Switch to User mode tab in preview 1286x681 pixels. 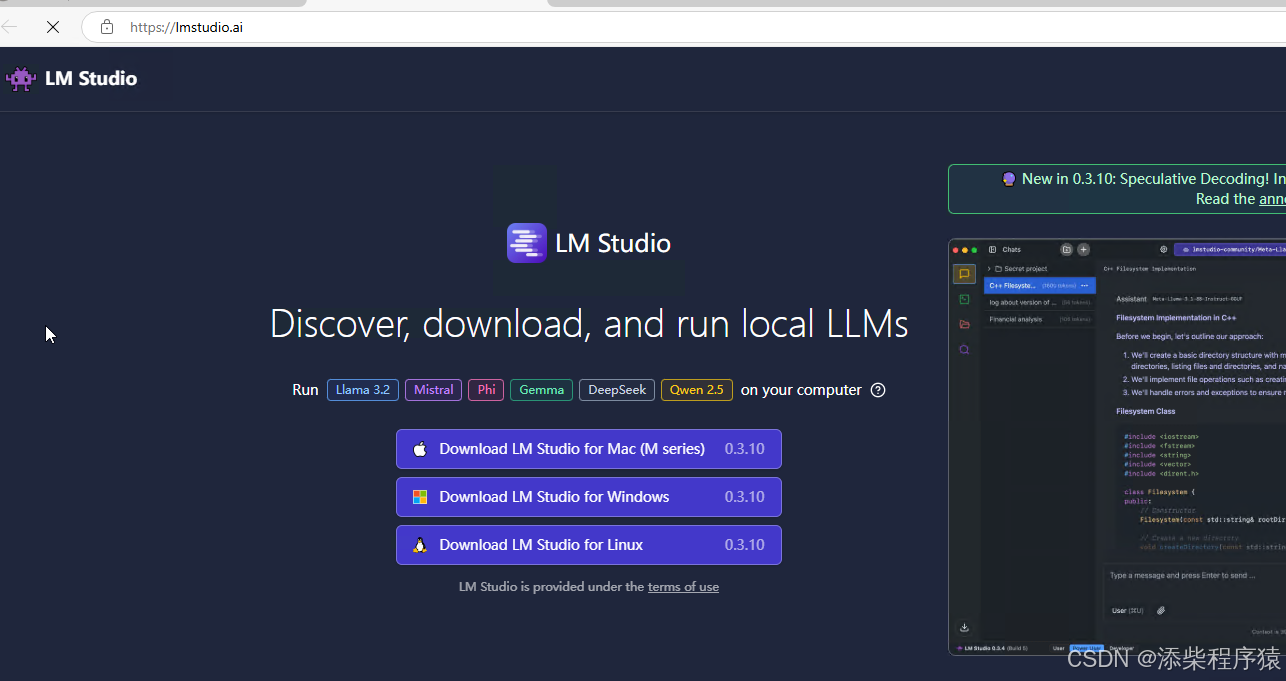pos(1058,648)
